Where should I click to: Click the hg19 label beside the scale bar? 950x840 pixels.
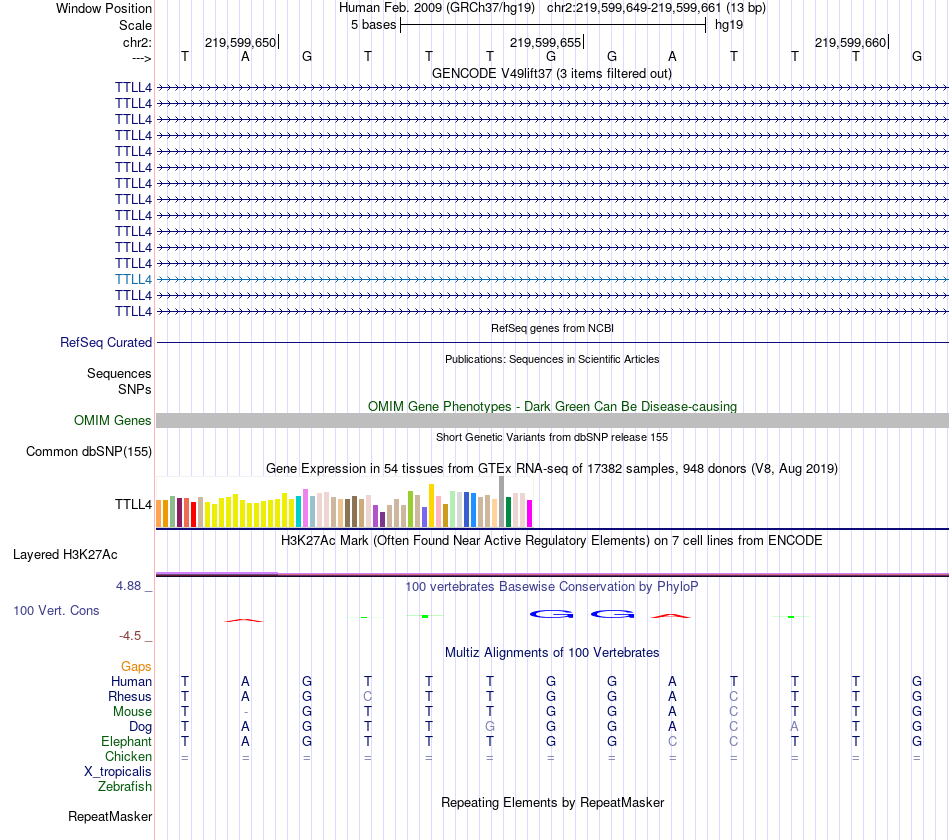(x=729, y=25)
